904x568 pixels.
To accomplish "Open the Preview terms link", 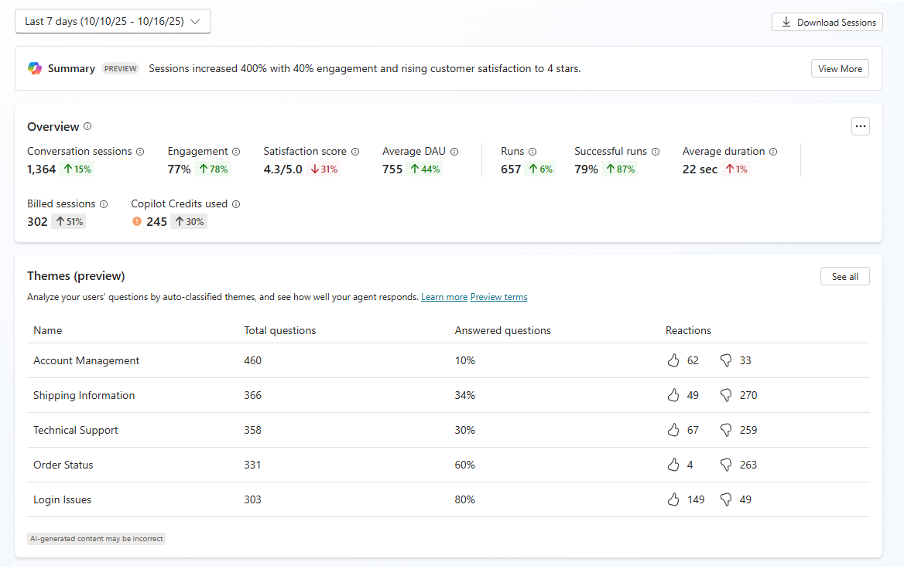I will pos(498,297).
